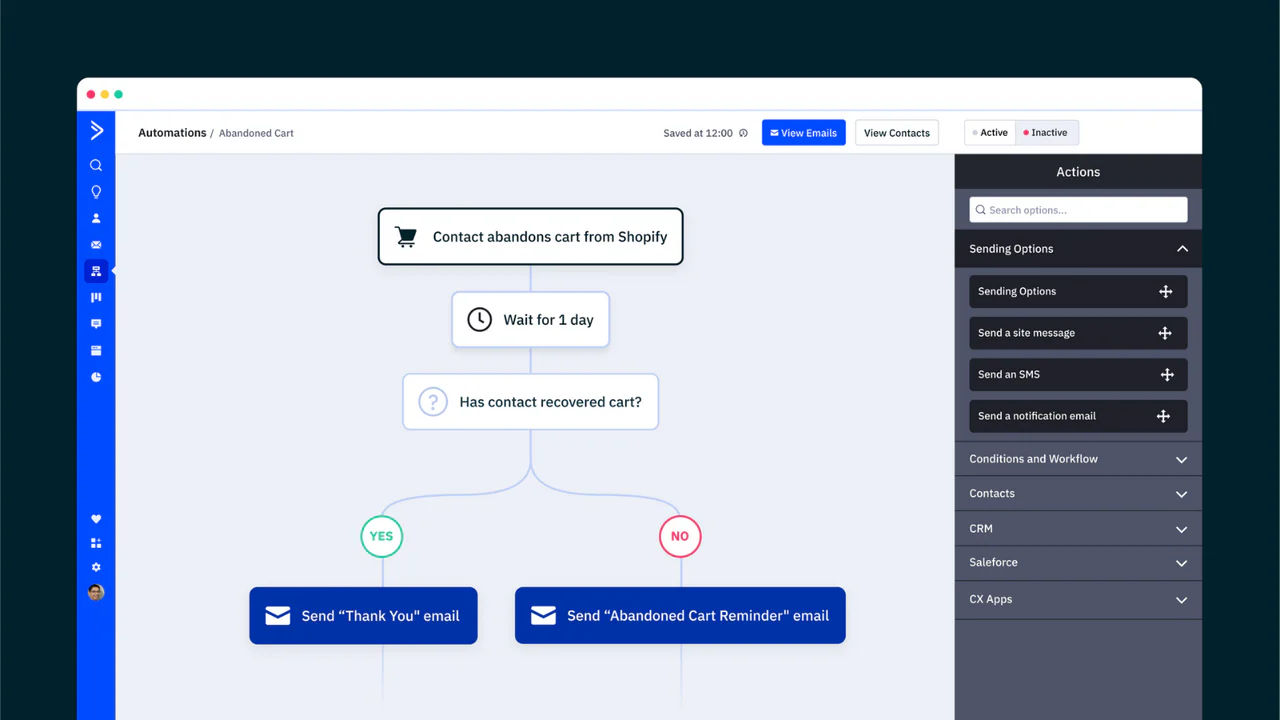
Task: Open the lightbulb ideas icon in sidebar
Action: (x=96, y=192)
